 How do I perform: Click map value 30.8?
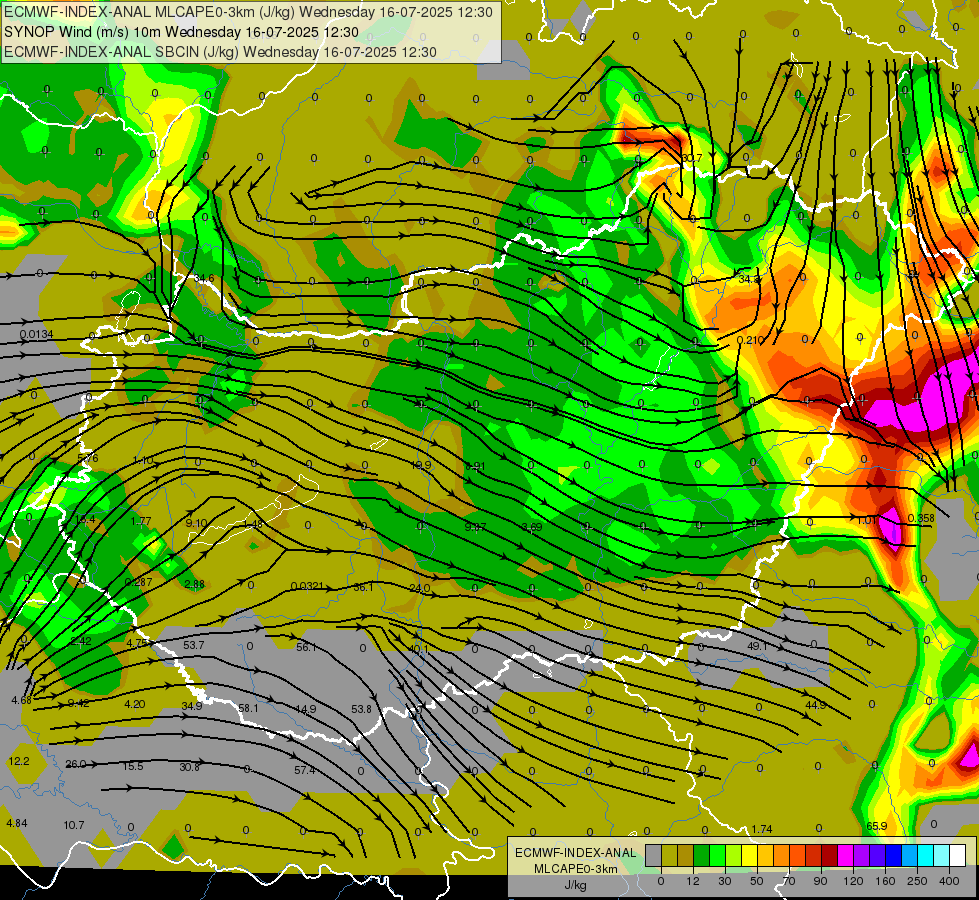tap(189, 767)
